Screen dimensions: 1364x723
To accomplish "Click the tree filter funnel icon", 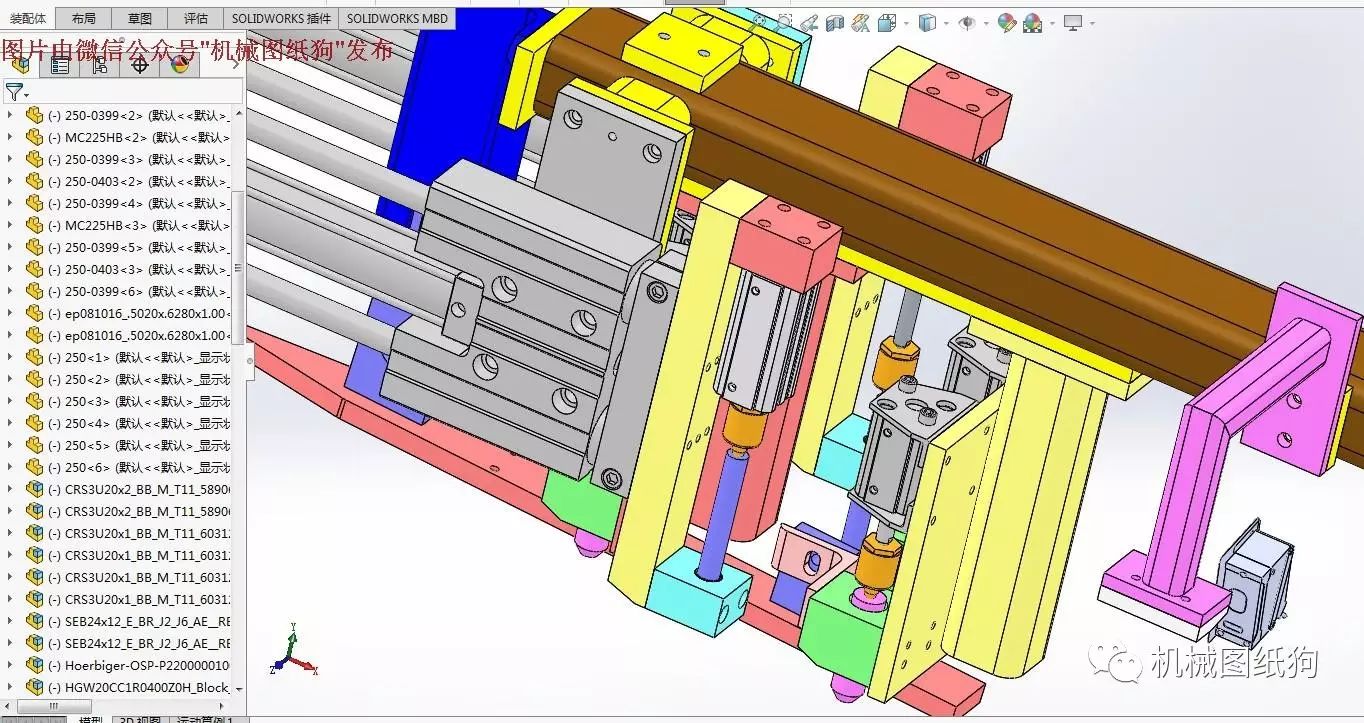I will click(13, 92).
